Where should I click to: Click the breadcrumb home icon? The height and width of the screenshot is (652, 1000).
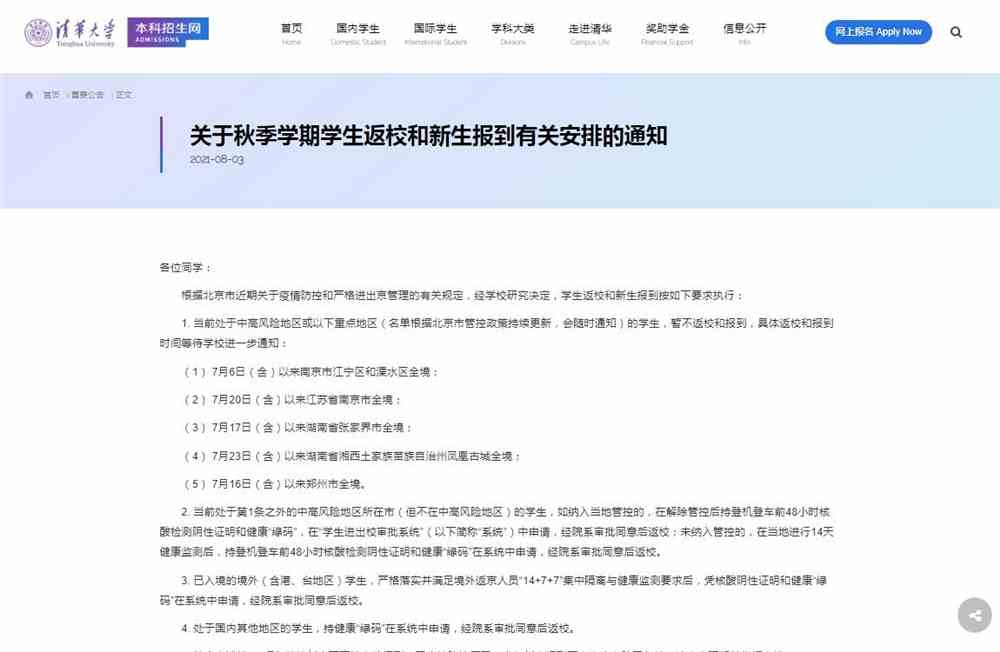[x=29, y=95]
